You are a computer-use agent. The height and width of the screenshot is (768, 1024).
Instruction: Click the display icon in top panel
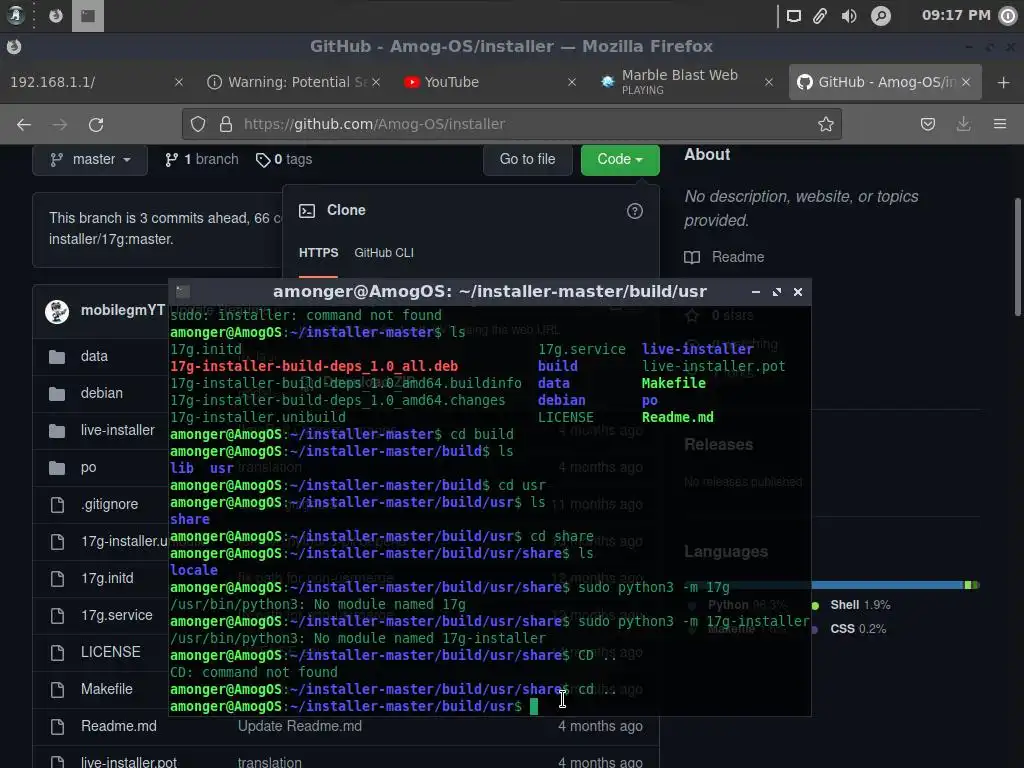(x=793, y=16)
